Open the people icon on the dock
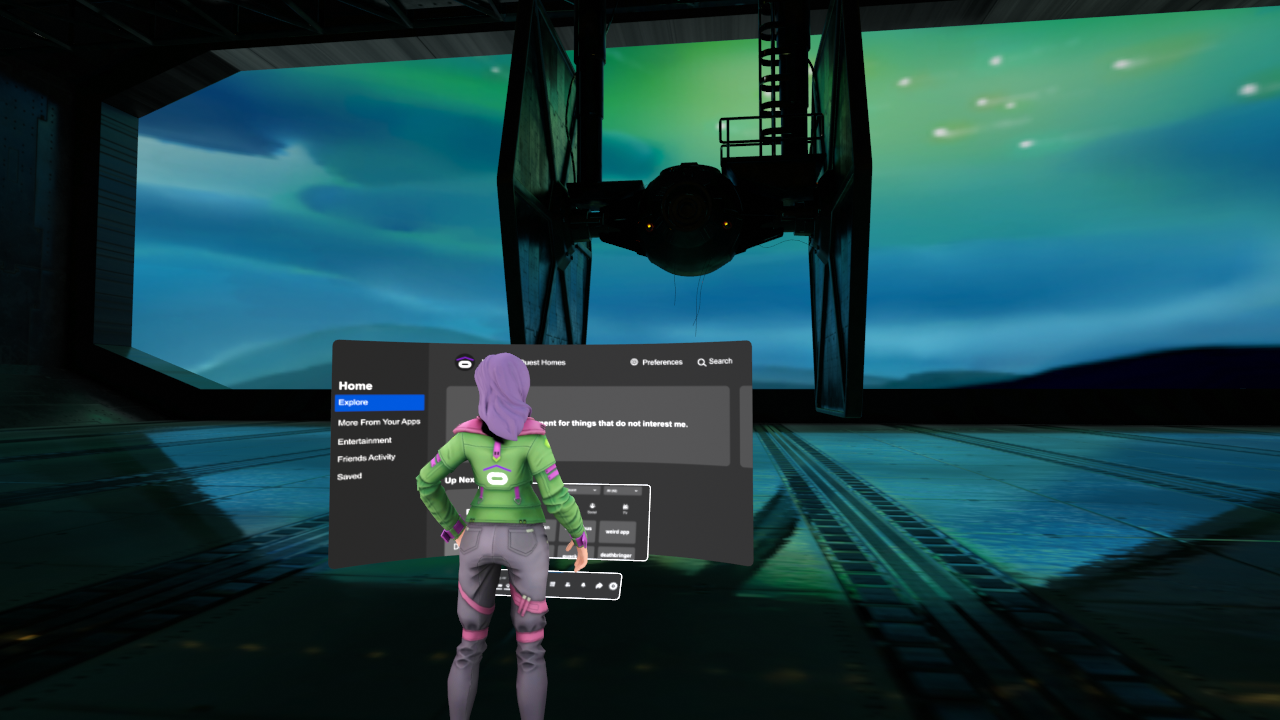Screen dimensions: 1280x720 [x=567, y=585]
